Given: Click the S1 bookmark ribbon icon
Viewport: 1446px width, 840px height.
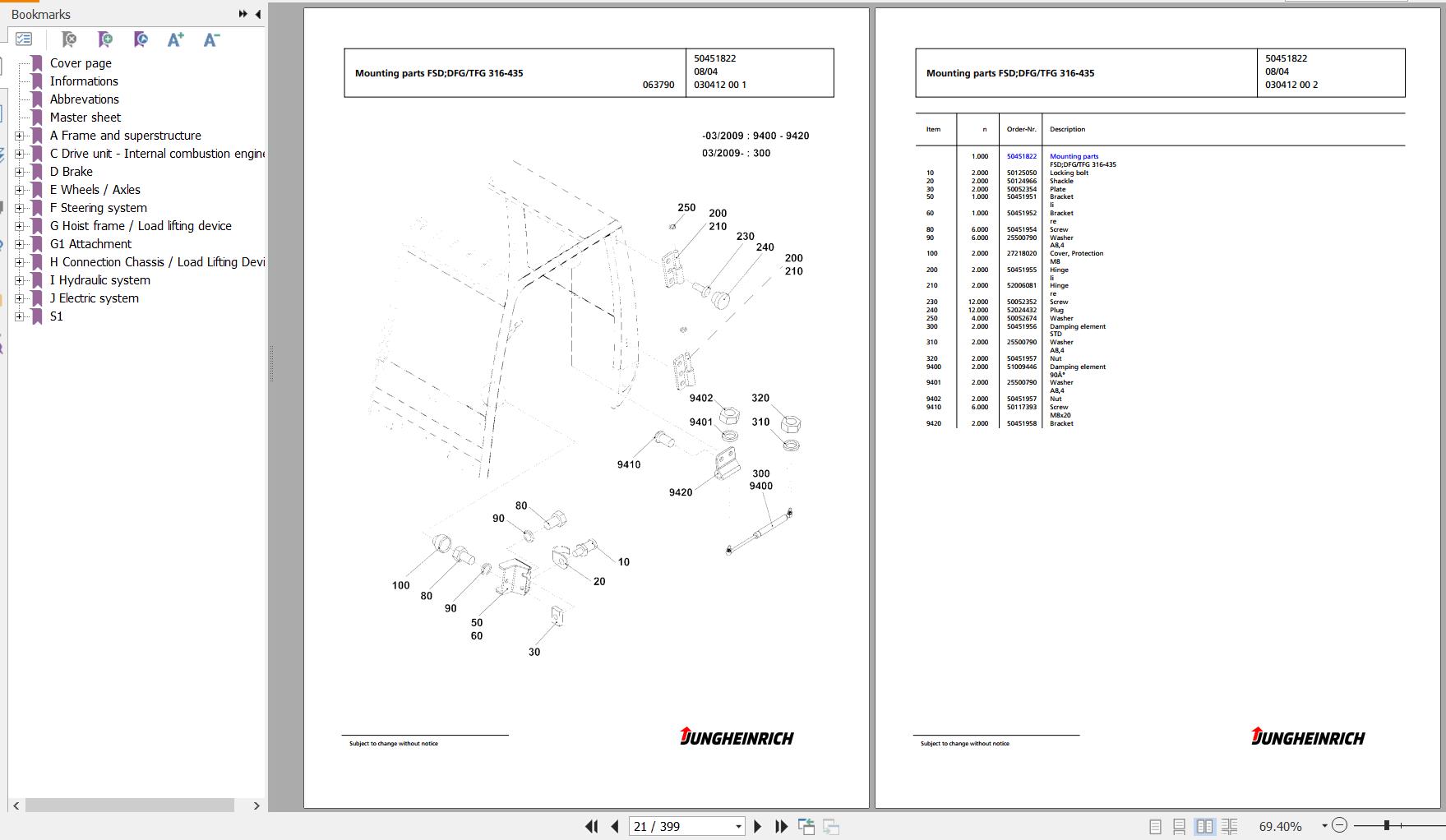Looking at the screenshot, I should coord(36,316).
